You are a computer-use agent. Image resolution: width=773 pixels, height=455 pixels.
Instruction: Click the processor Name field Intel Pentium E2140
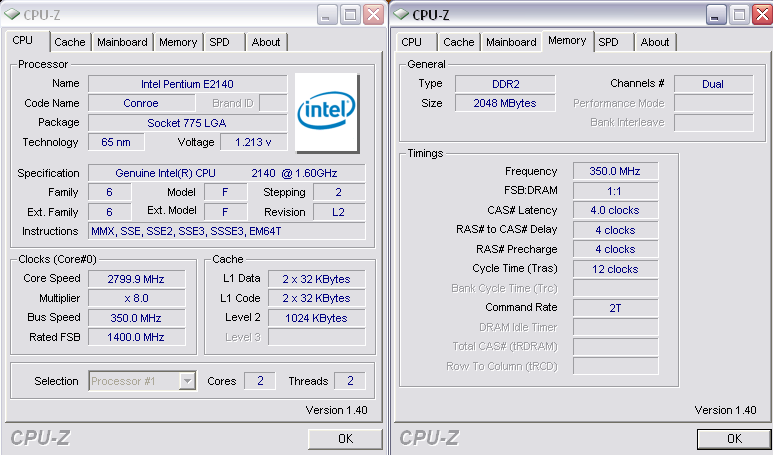[187, 84]
